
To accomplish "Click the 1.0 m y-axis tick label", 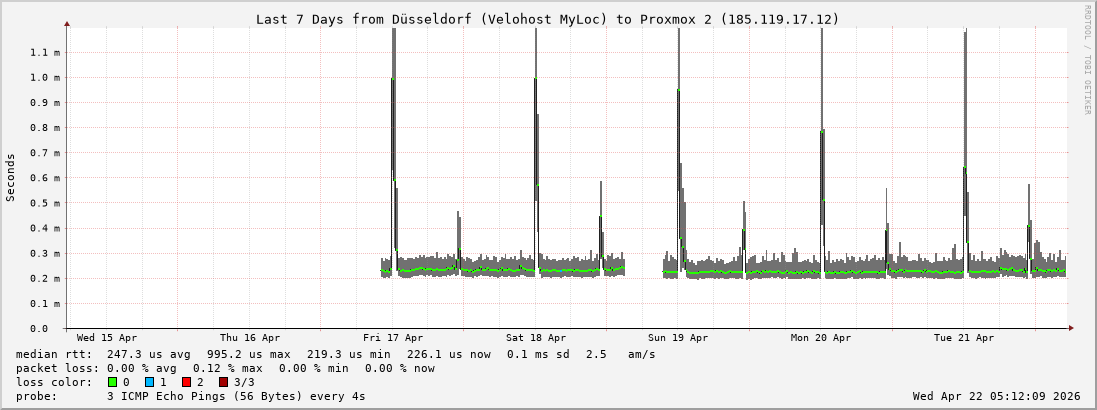I will click(x=45, y=77).
